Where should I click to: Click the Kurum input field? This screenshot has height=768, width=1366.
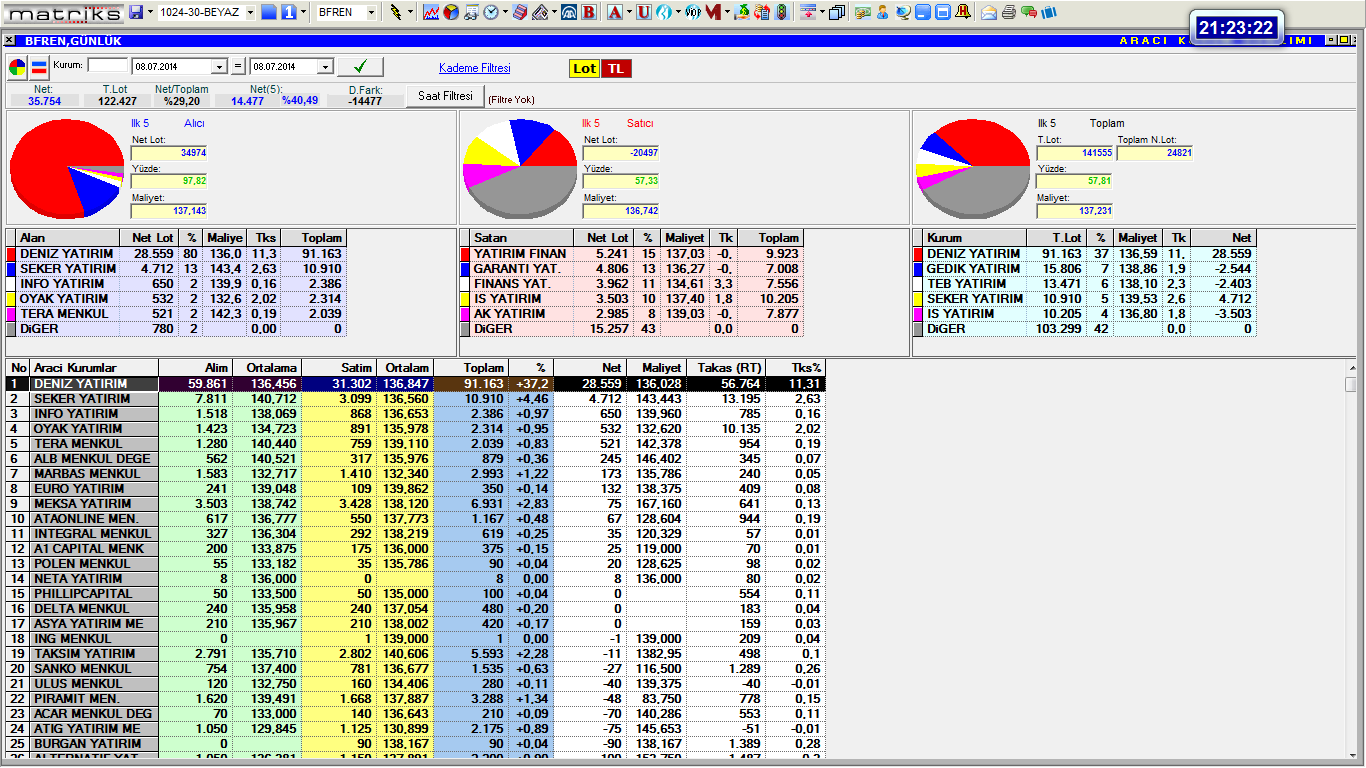108,65
